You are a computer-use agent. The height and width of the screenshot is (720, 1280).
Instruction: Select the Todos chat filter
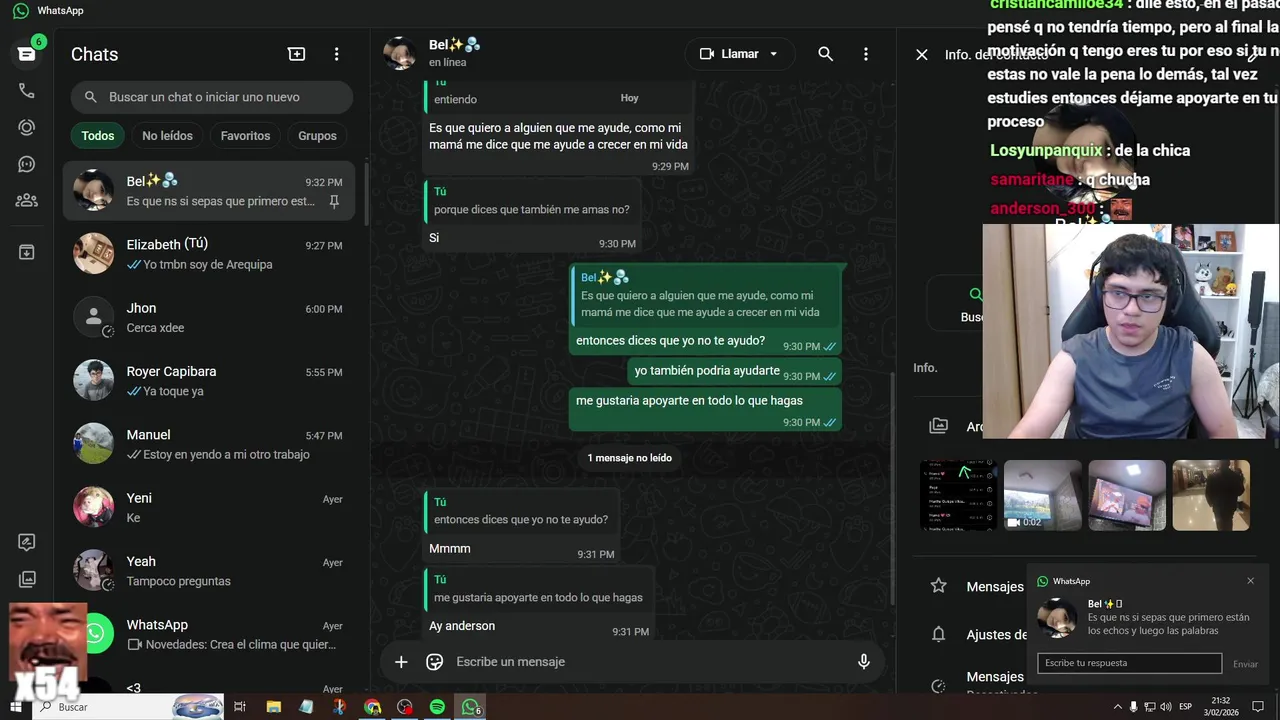[x=98, y=136]
